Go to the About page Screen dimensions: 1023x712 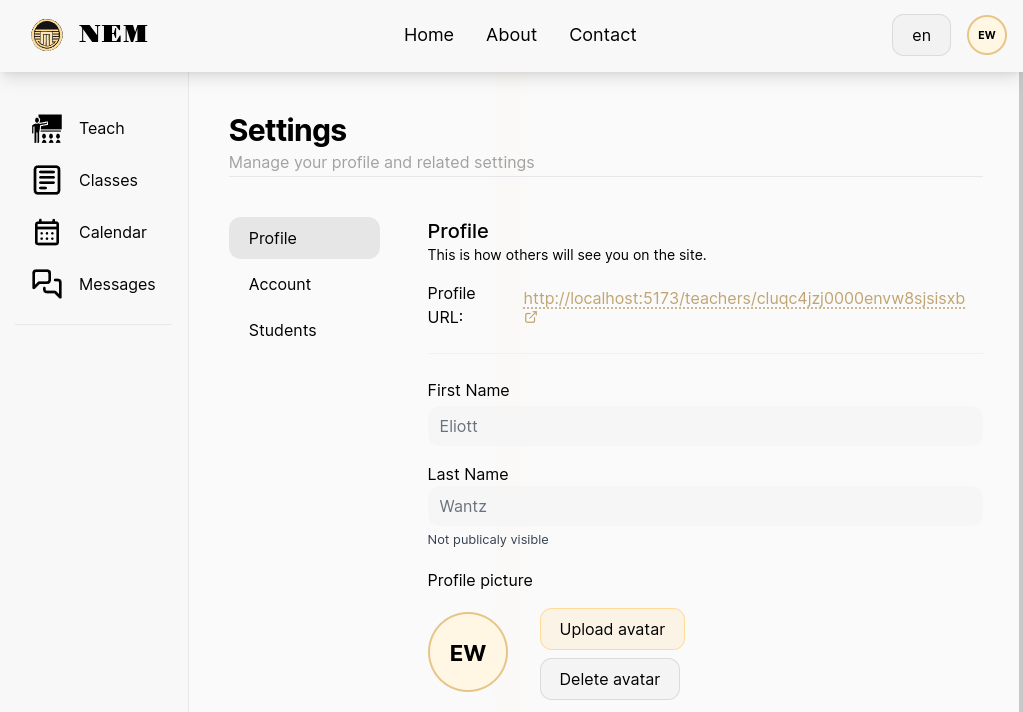tap(511, 34)
